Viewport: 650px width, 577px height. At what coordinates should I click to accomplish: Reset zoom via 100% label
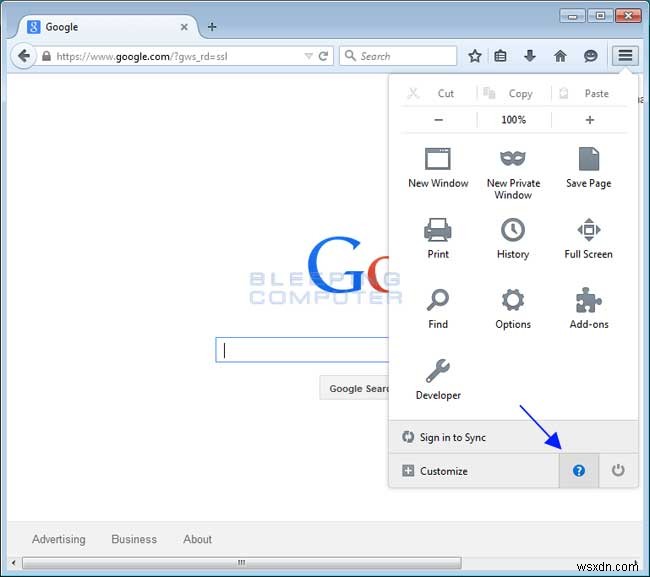pos(514,120)
